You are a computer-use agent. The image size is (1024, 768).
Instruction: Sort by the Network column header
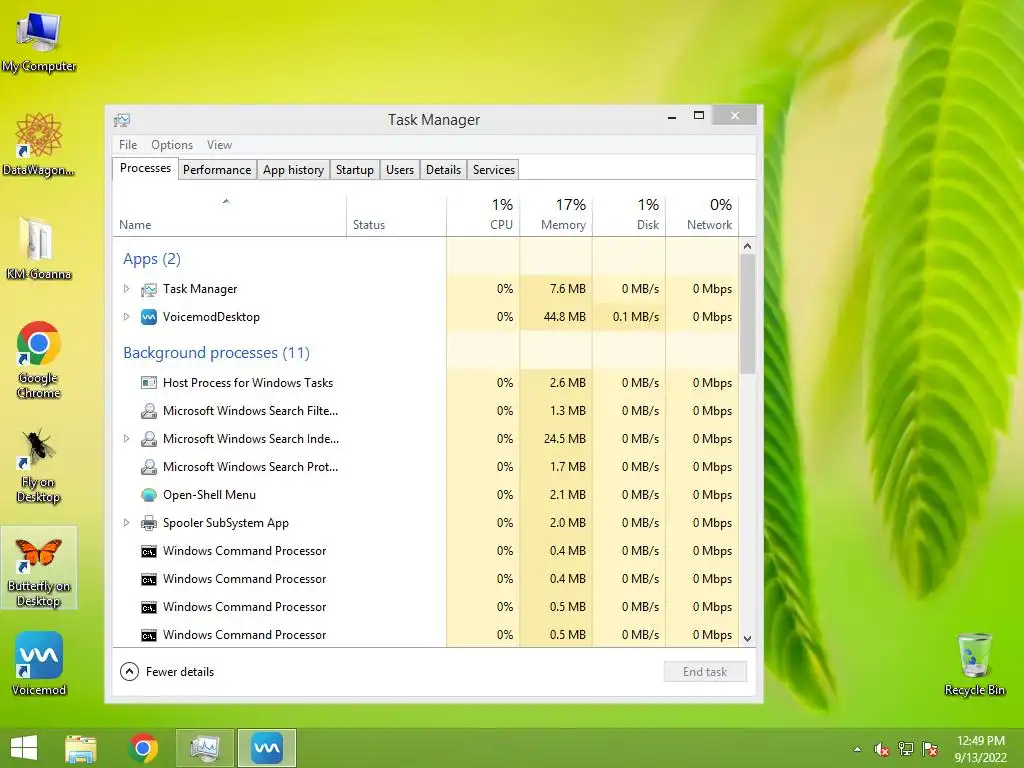pyautogui.click(x=702, y=216)
